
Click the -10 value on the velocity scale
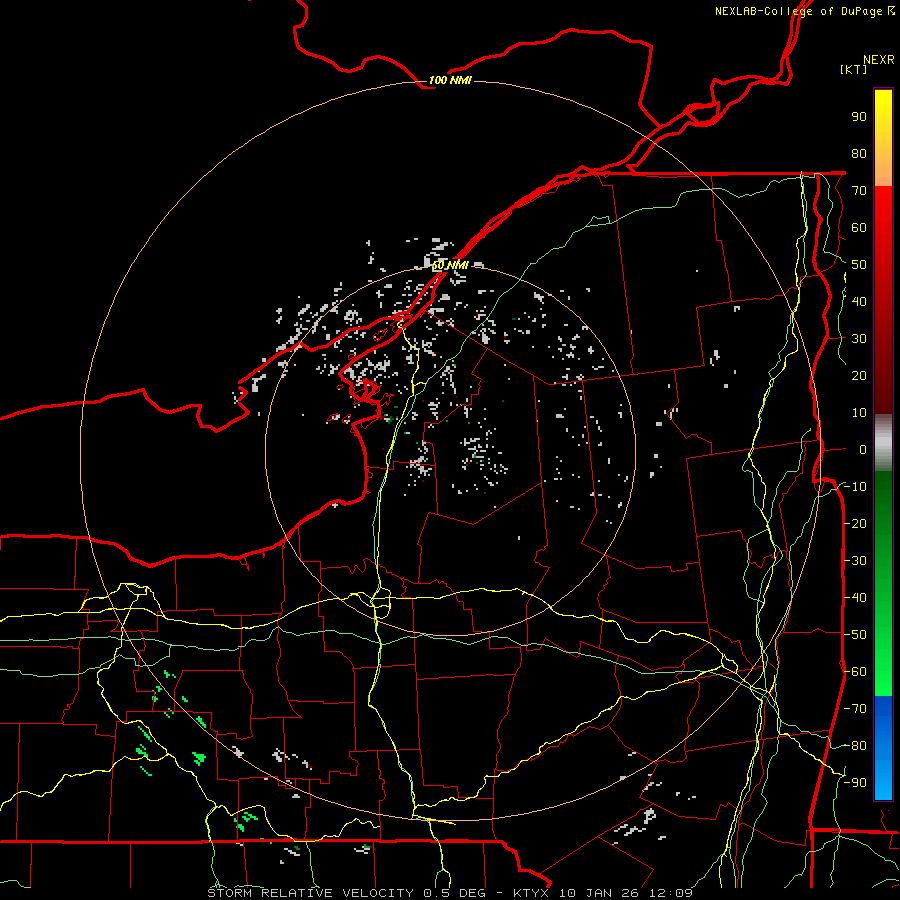[855, 487]
